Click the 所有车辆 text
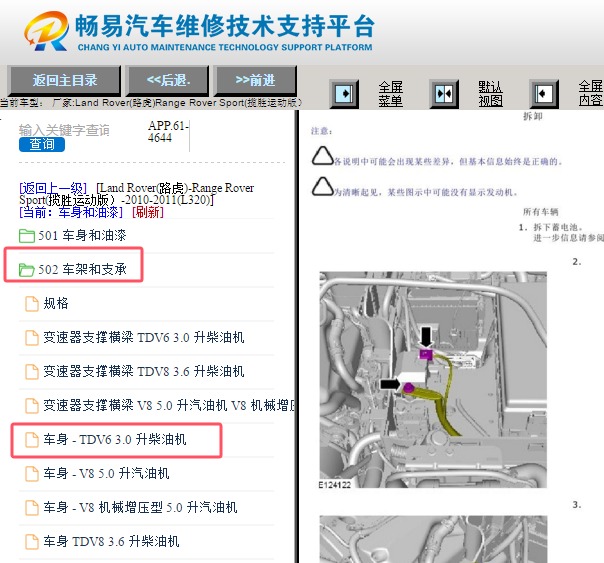Image resolution: width=604 pixels, height=563 pixels. click(x=540, y=211)
